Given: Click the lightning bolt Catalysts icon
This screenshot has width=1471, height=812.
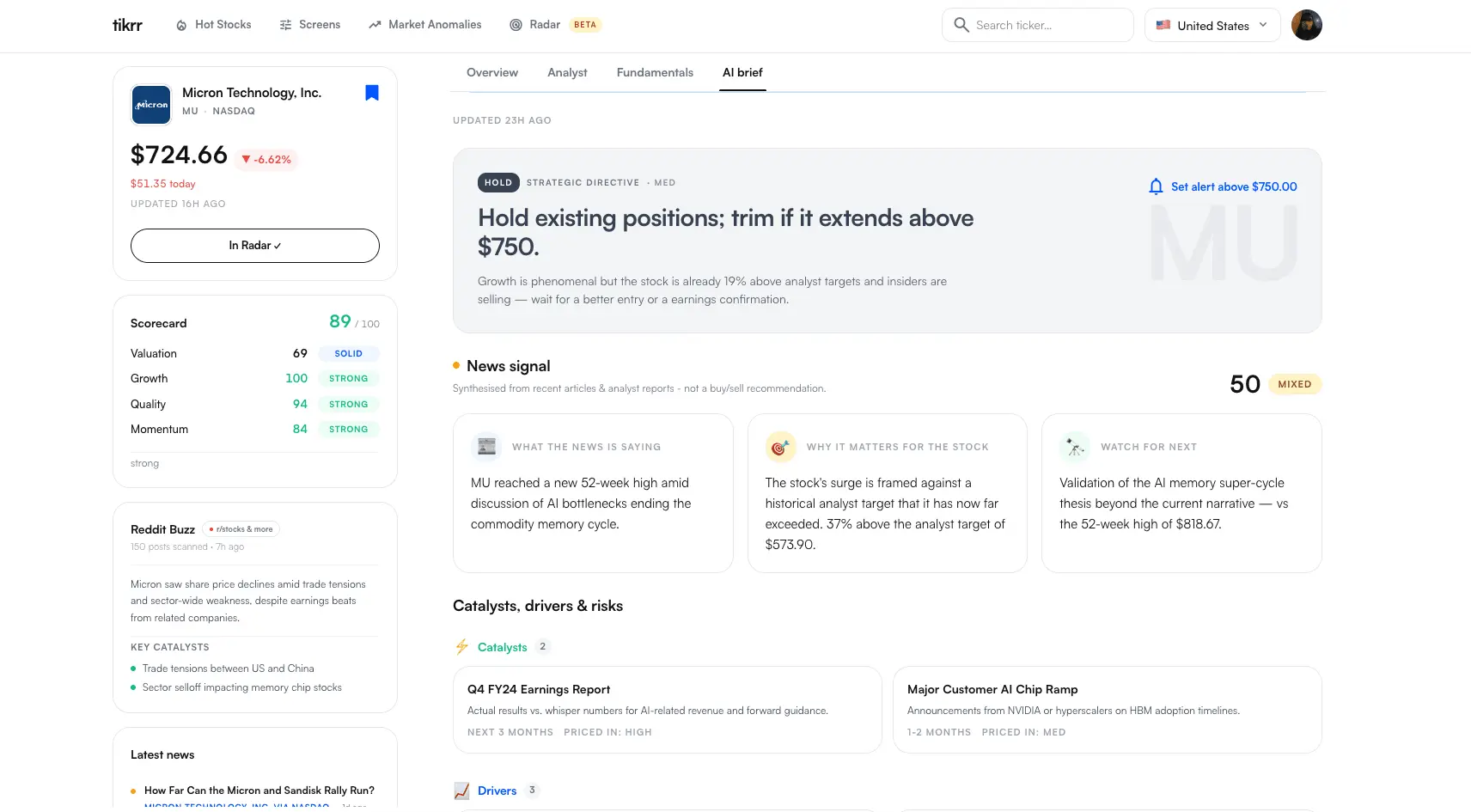Looking at the screenshot, I should (x=461, y=647).
